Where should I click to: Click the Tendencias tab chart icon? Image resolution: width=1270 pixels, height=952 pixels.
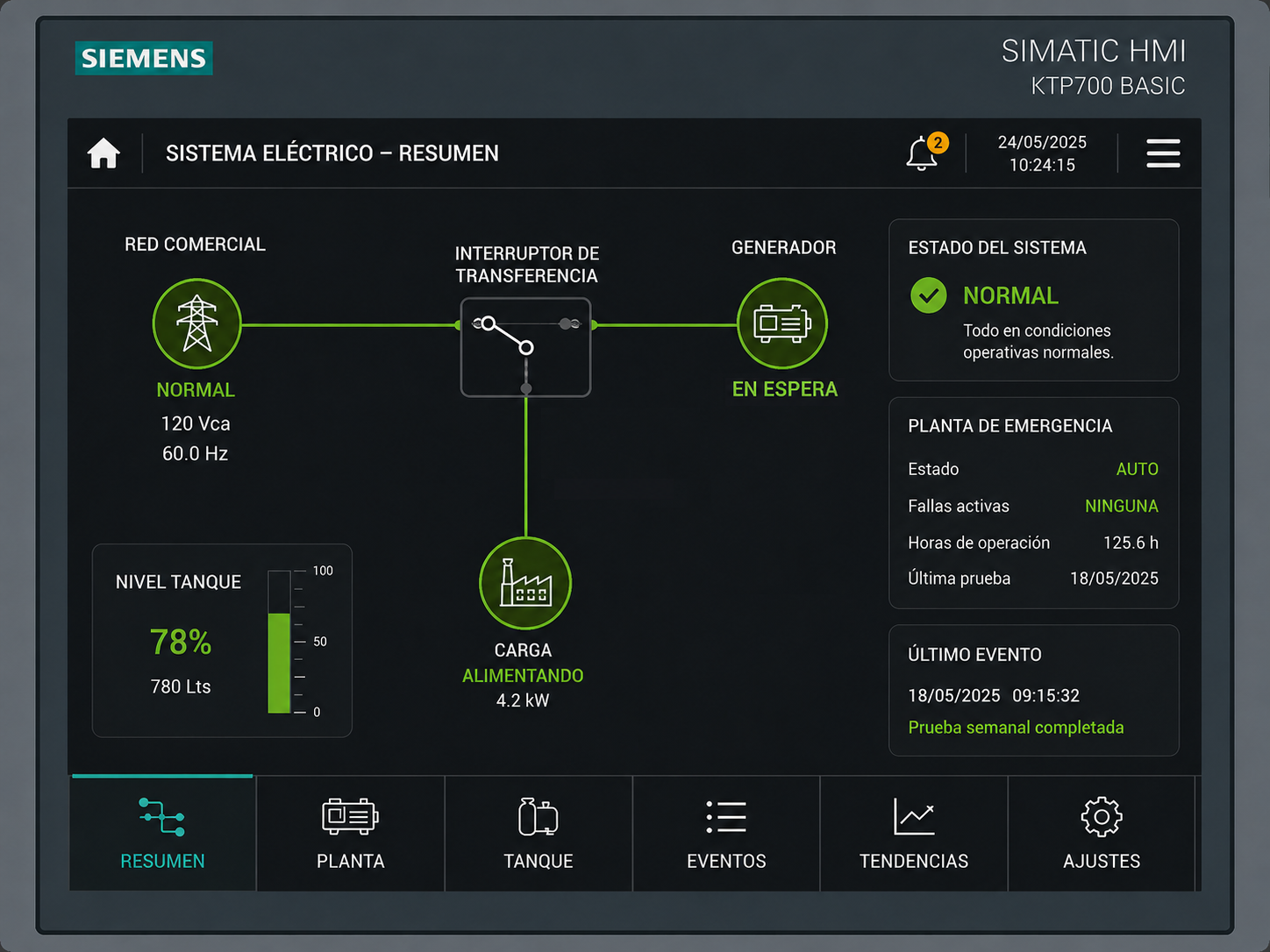click(914, 816)
